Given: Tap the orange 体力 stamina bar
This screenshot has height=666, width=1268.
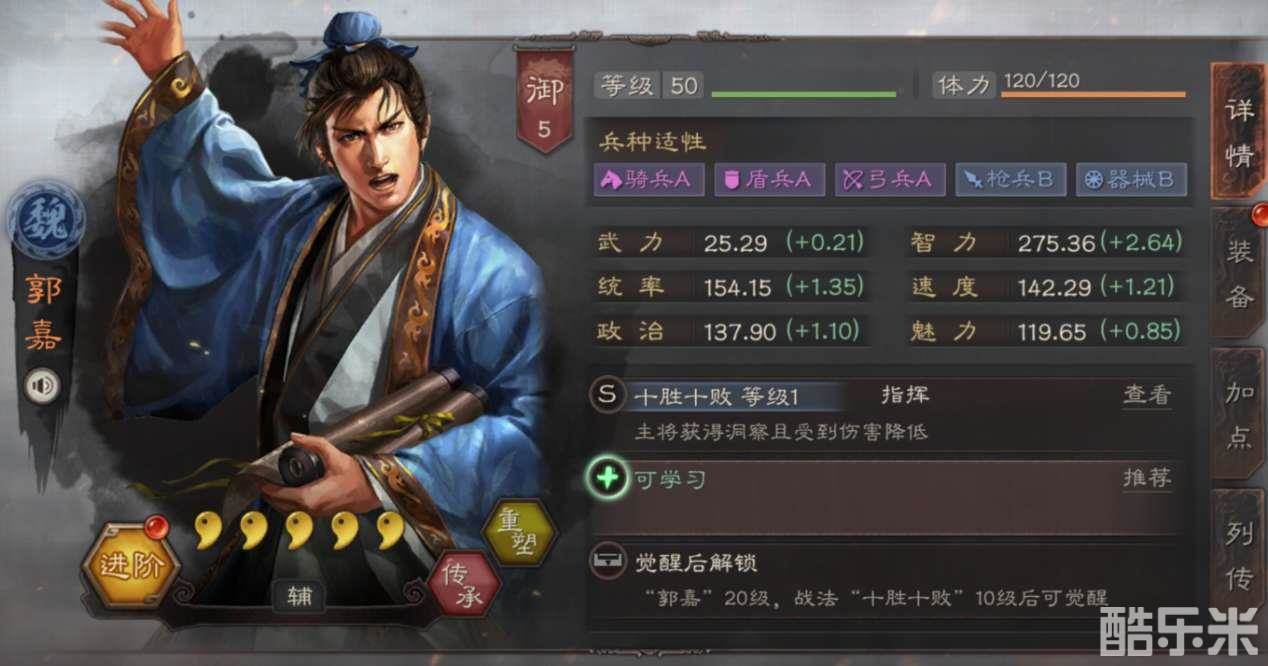Looking at the screenshot, I should pyautogui.click(x=1094, y=95).
